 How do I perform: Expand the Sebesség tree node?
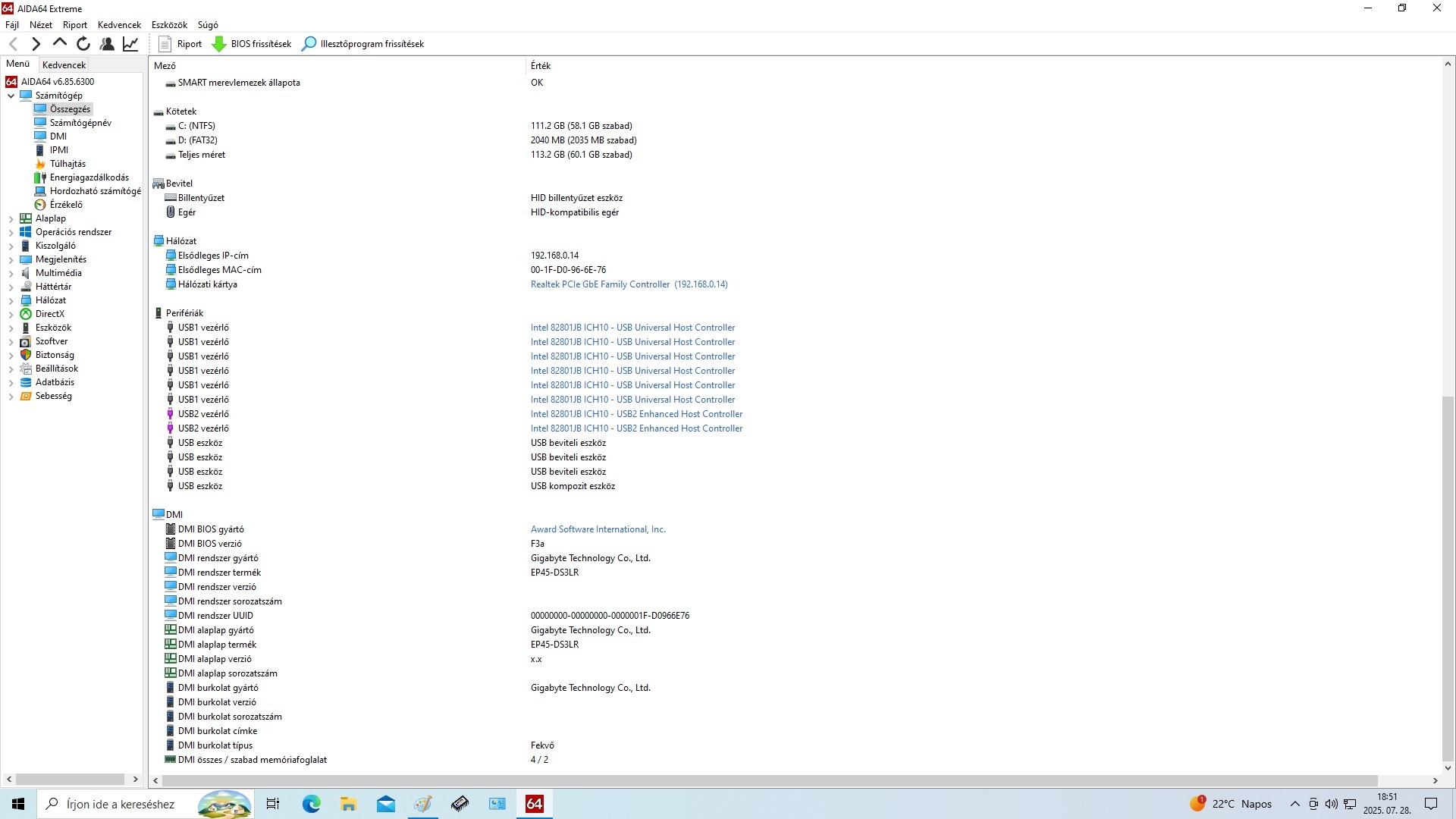coord(11,396)
